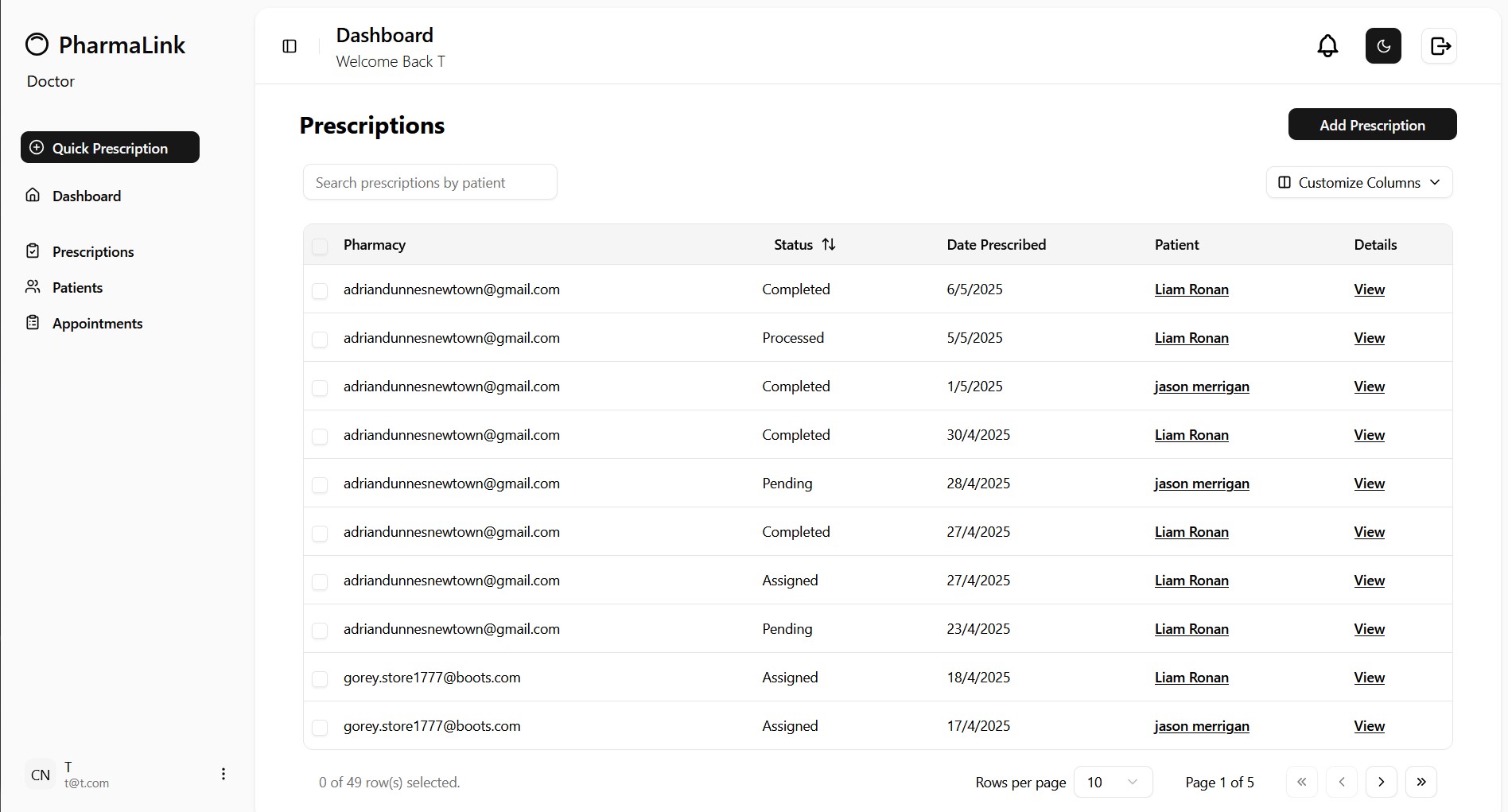Click the Add Prescription button
Screen dimensions: 1508x812
1372,125
